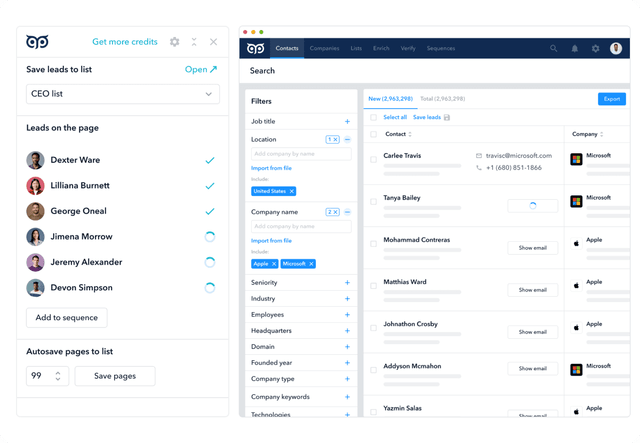This screenshot has height=443, width=640.
Task: Open the CEO list dropdown
Action: tap(123, 94)
